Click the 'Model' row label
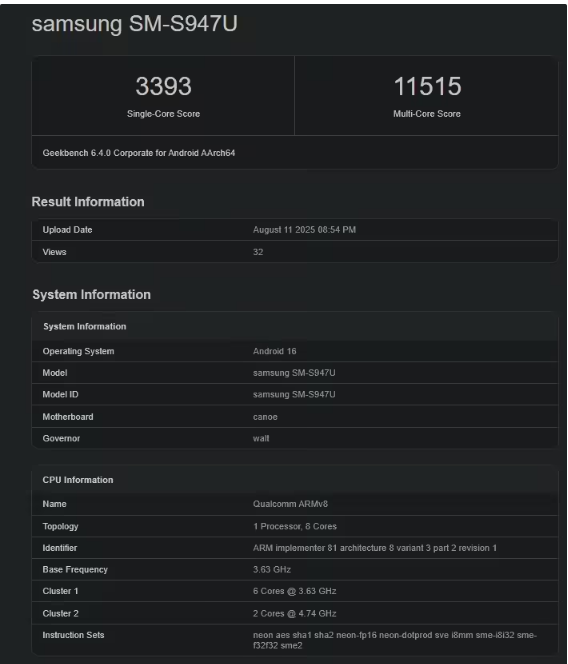Viewport: 568px width, 664px height. click(55, 373)
